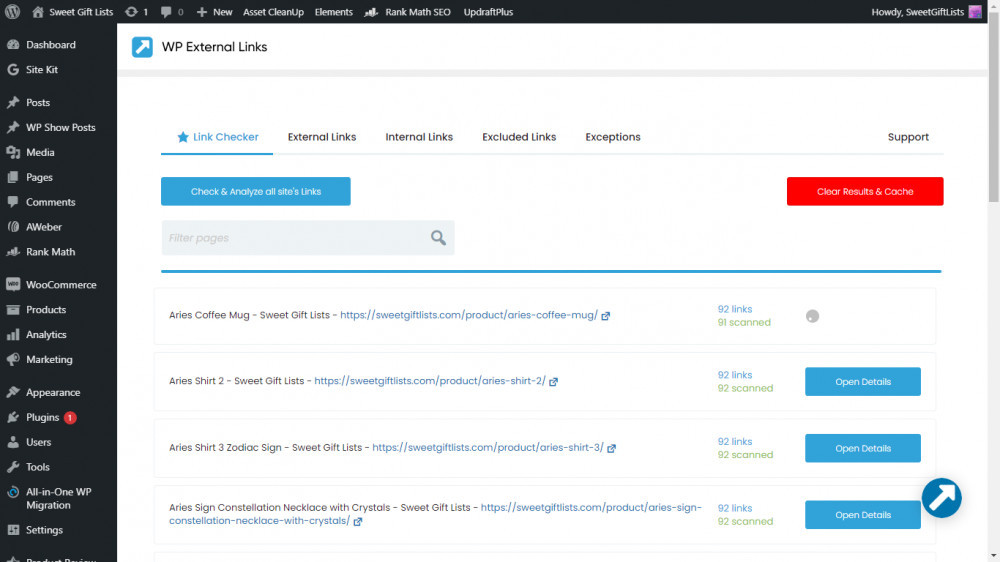Open the Support tab

pyautogui.click(x=908, y=137)
